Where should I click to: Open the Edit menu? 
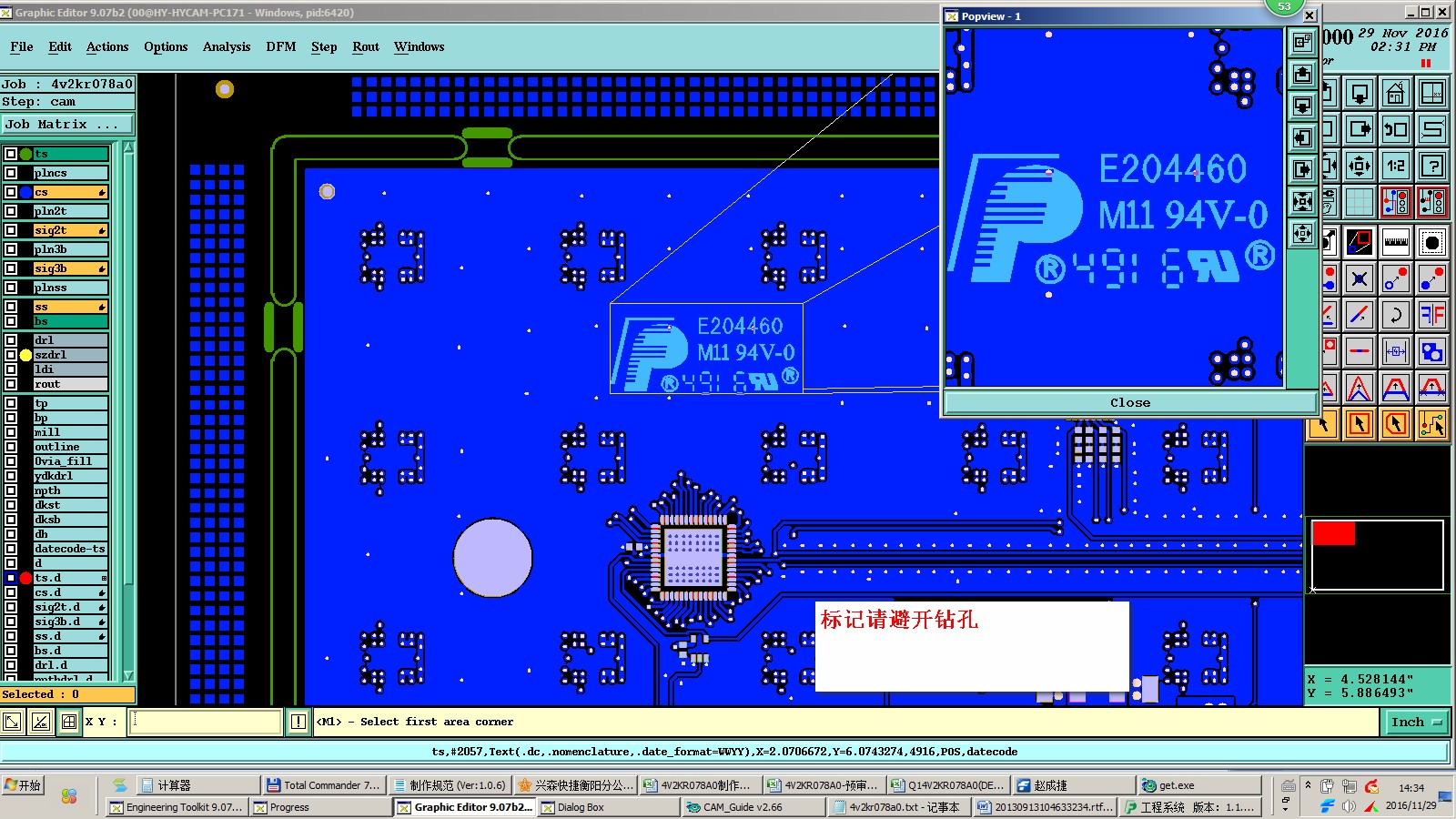click(60, 46)
